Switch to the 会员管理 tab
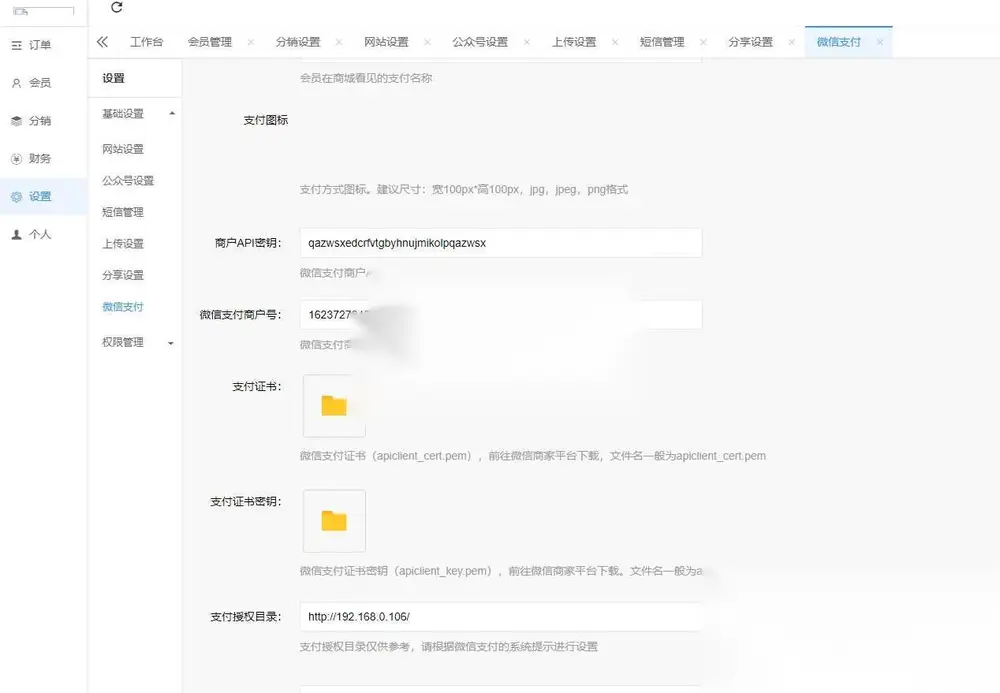 coord(210,42)
